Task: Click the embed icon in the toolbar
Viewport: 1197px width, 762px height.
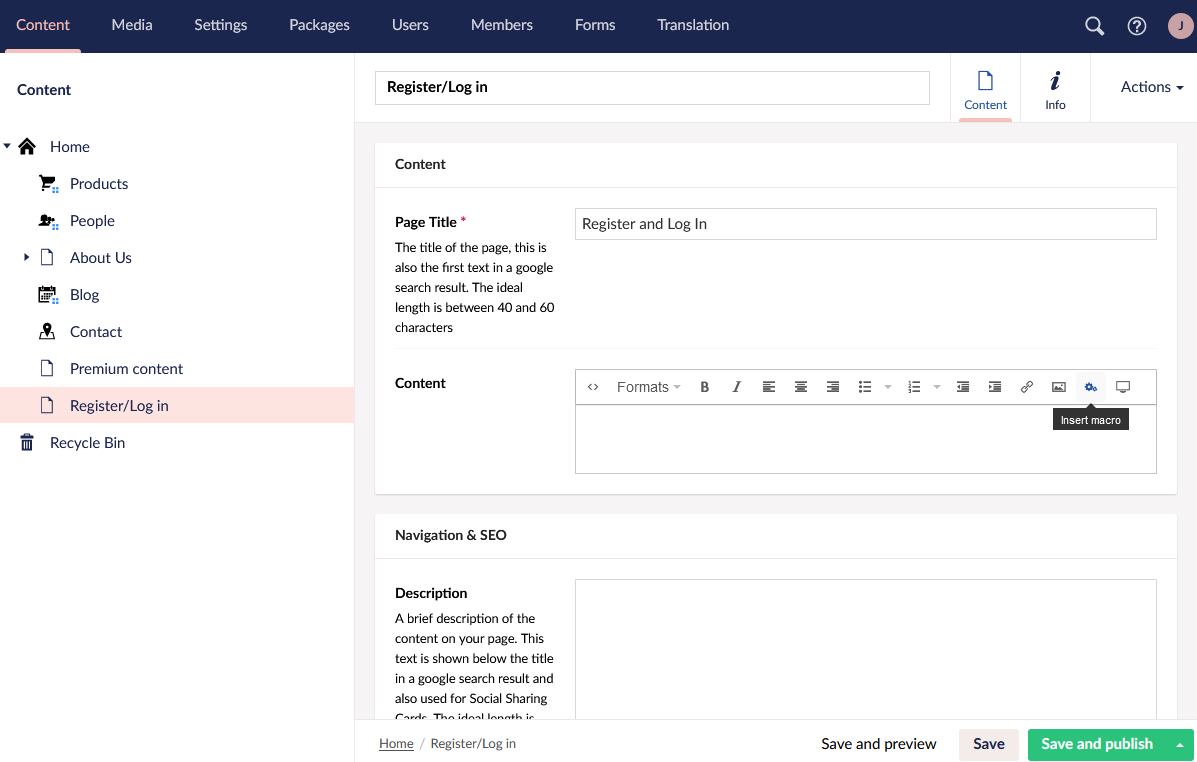Action: coord(1123,387)
